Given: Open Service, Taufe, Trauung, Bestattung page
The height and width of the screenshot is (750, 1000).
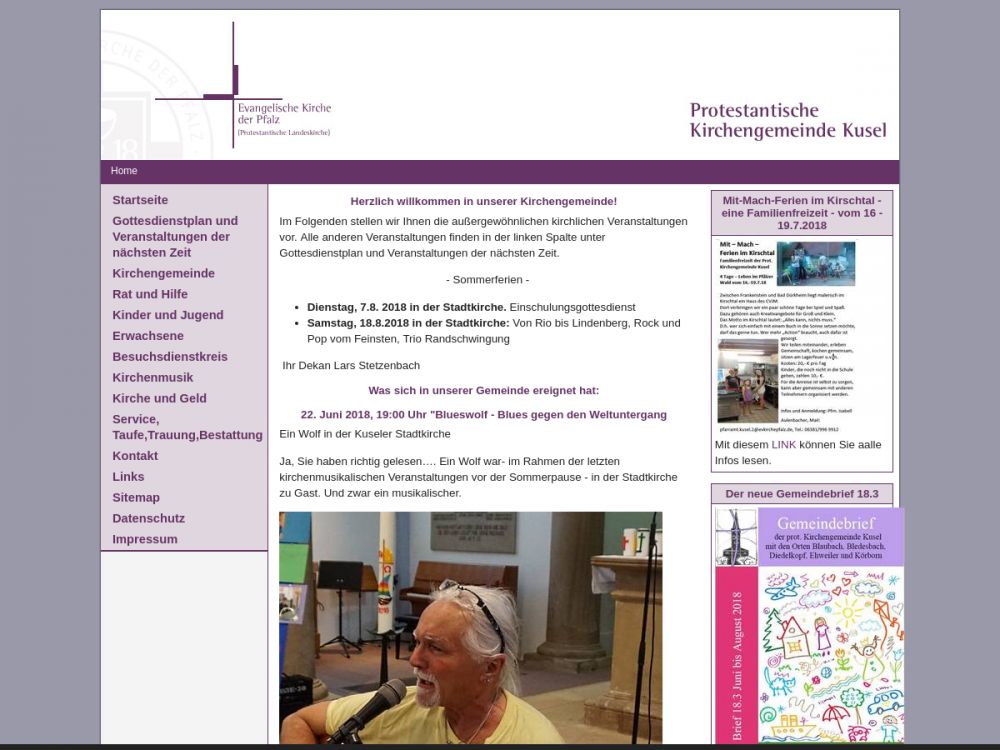Looking at the screenshot, I should (x=187, y=427).
